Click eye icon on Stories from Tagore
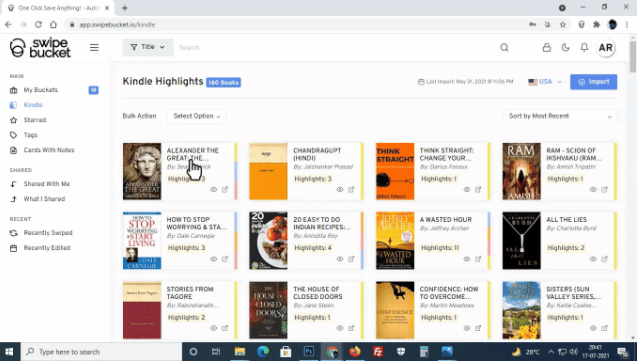Image resolution: width=637 pixels, height=361 pixels. coord(213,328)
